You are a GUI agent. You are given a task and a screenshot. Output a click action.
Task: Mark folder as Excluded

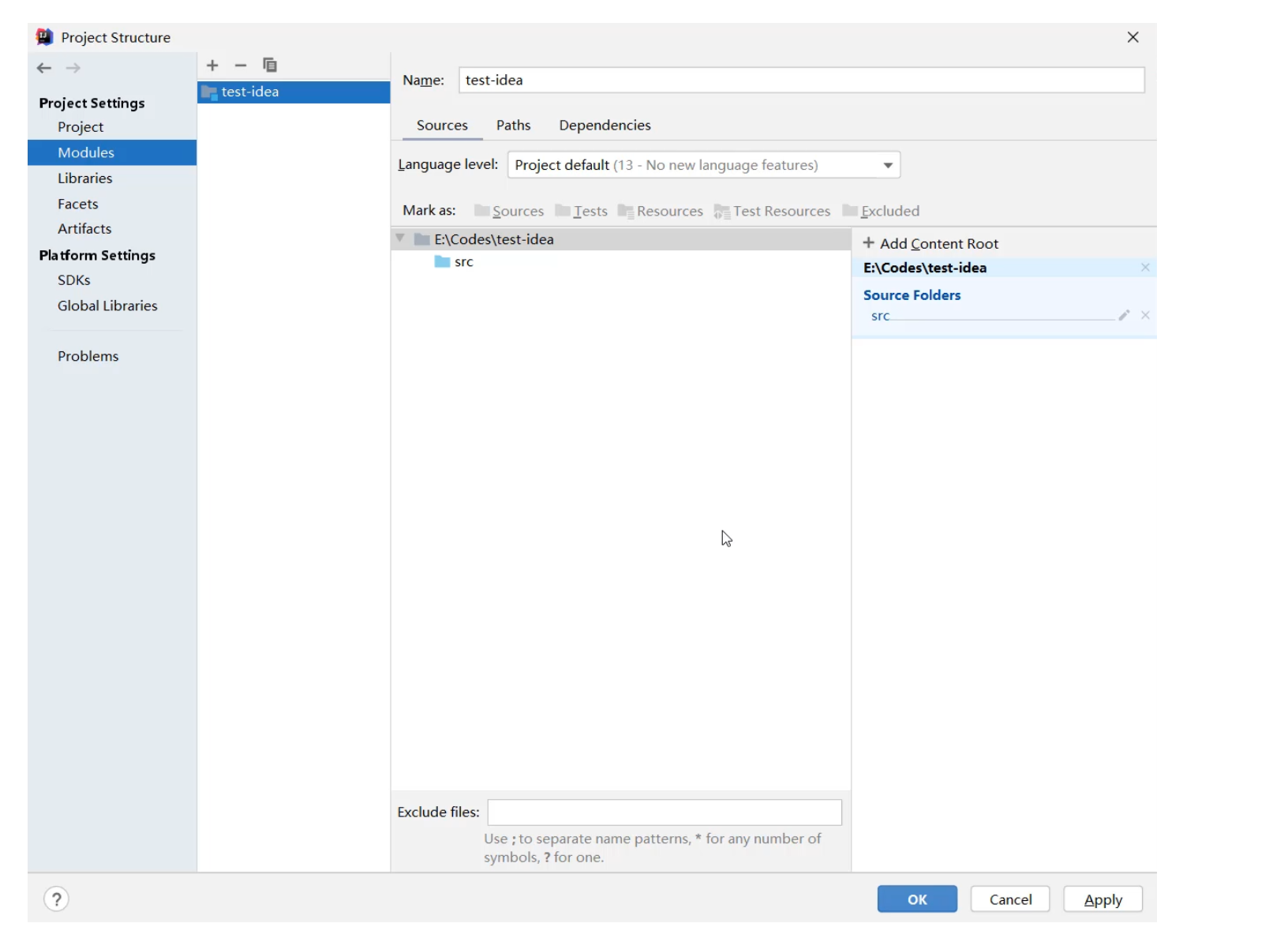pos(882,211)
